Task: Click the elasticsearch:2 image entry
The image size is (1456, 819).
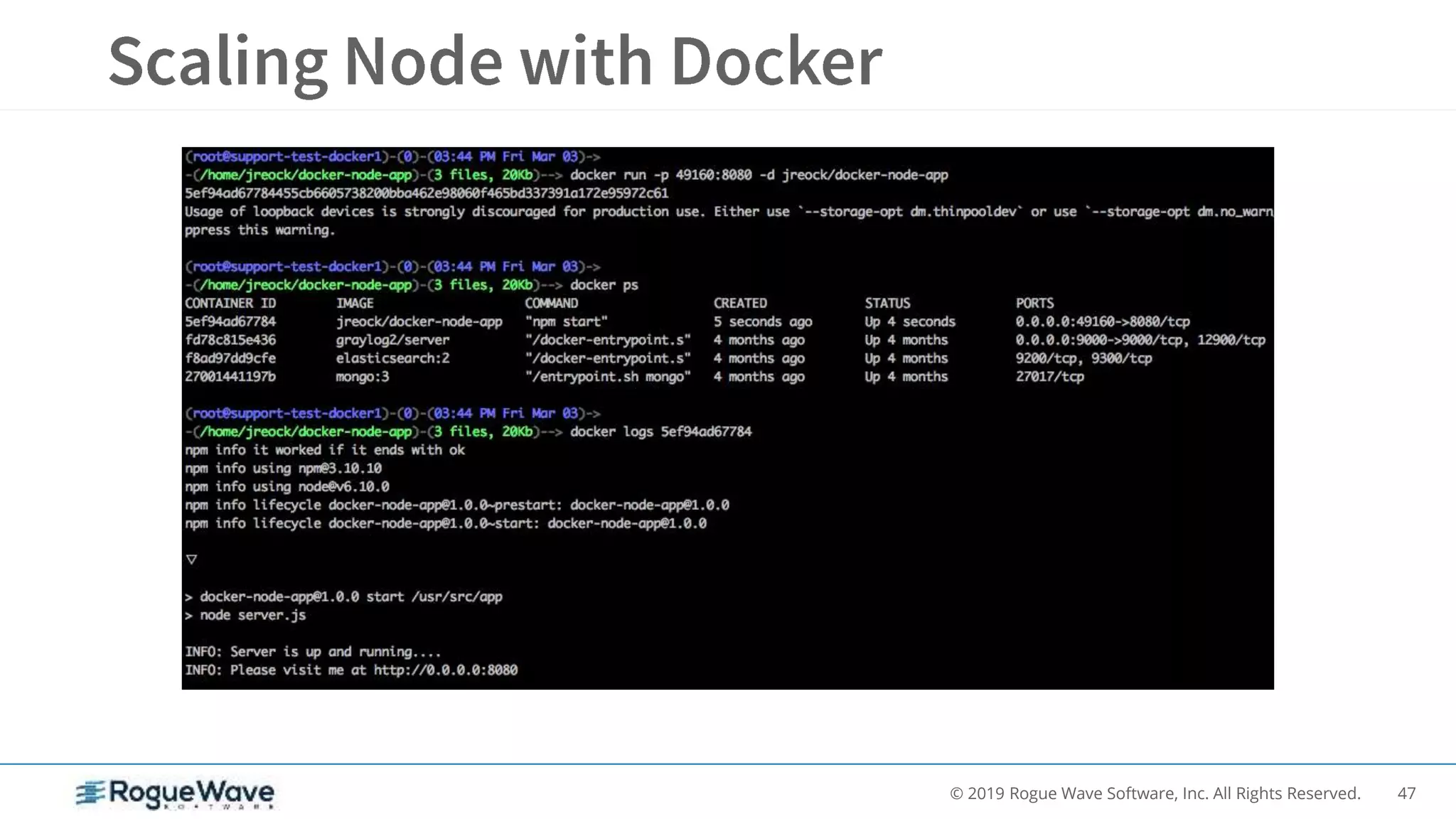Action: pyautogui.click(x=392, y=358)
